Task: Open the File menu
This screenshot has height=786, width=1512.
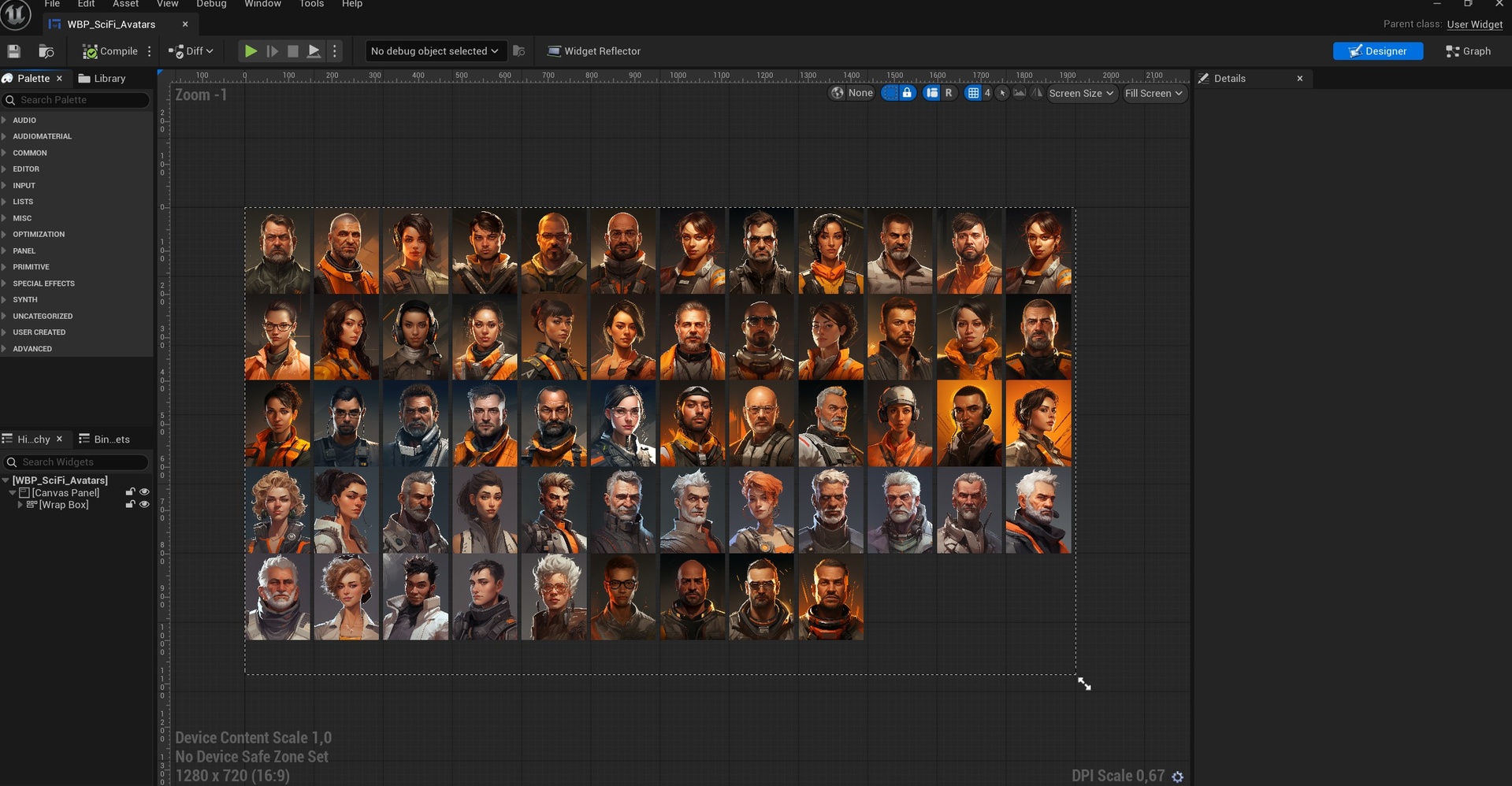Action: pos(52,4)
